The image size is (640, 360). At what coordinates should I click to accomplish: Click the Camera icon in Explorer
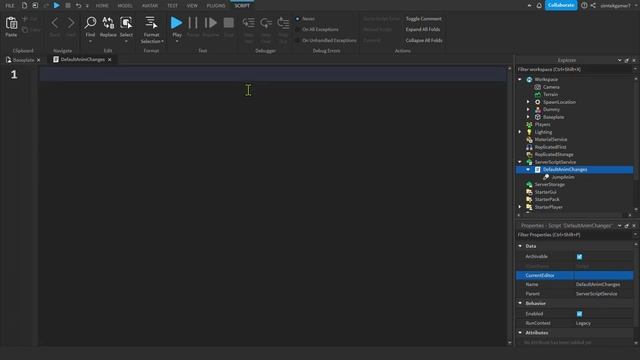pos(538,87)
